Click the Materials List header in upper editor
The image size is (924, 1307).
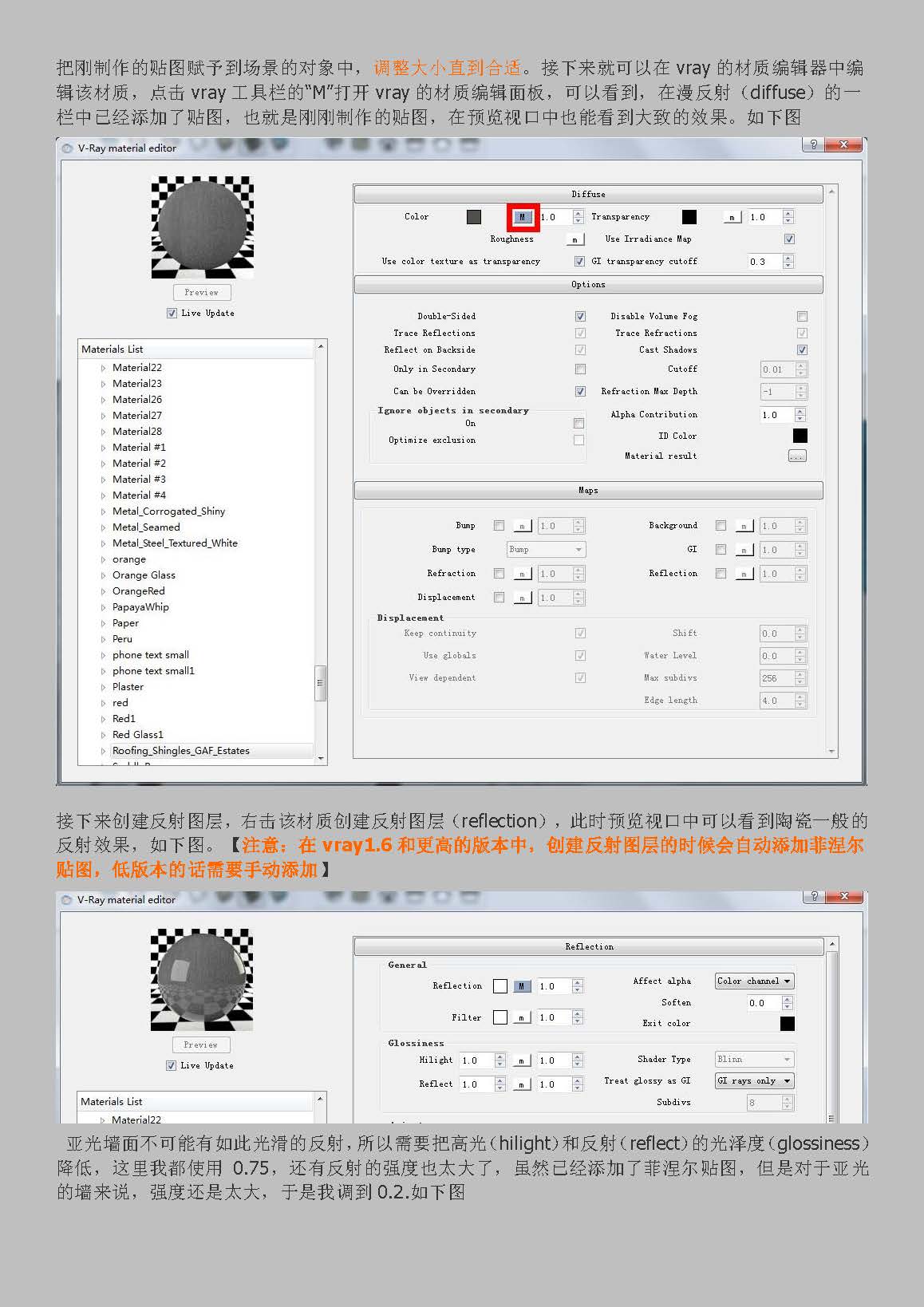point(196,349)
